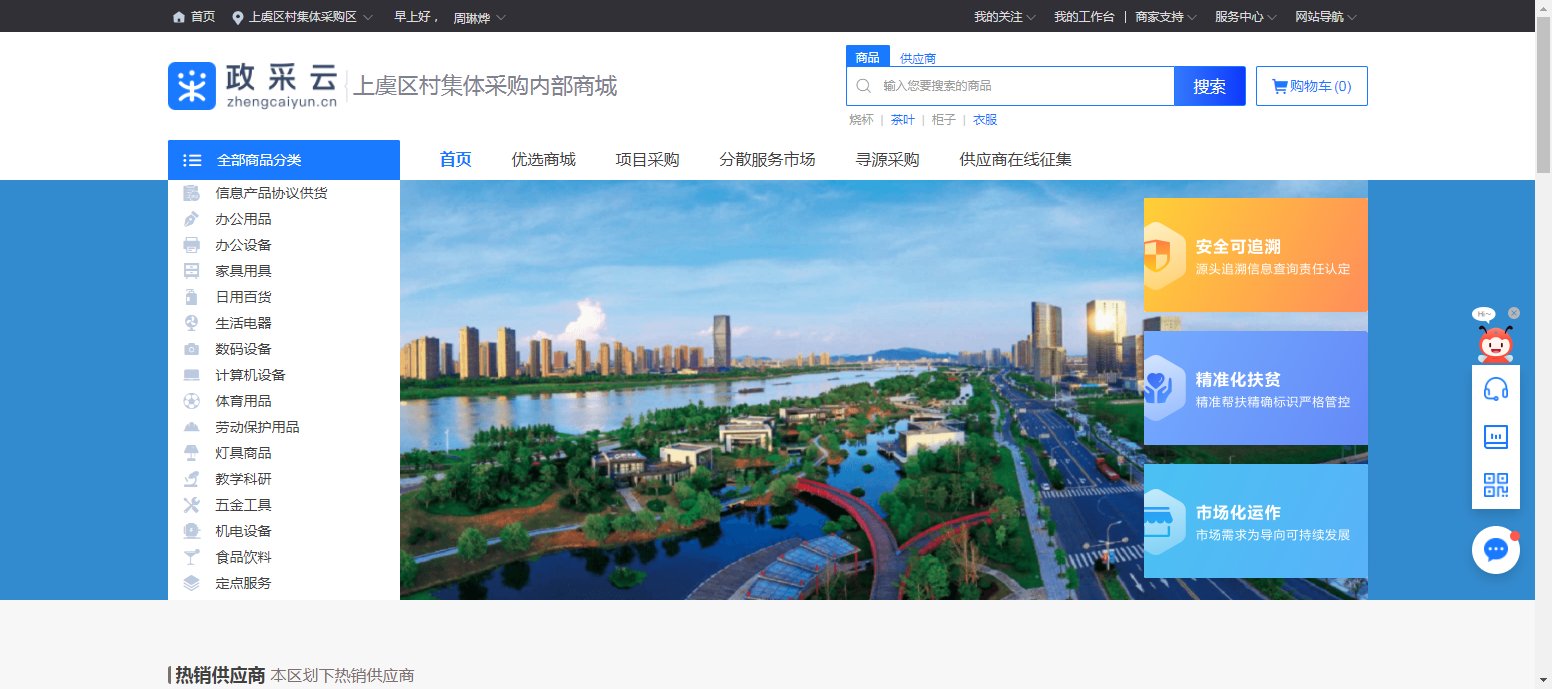Click the 衣服 search suggestion
Screen dimensions: 1552x689
click(x=985, y=120)
